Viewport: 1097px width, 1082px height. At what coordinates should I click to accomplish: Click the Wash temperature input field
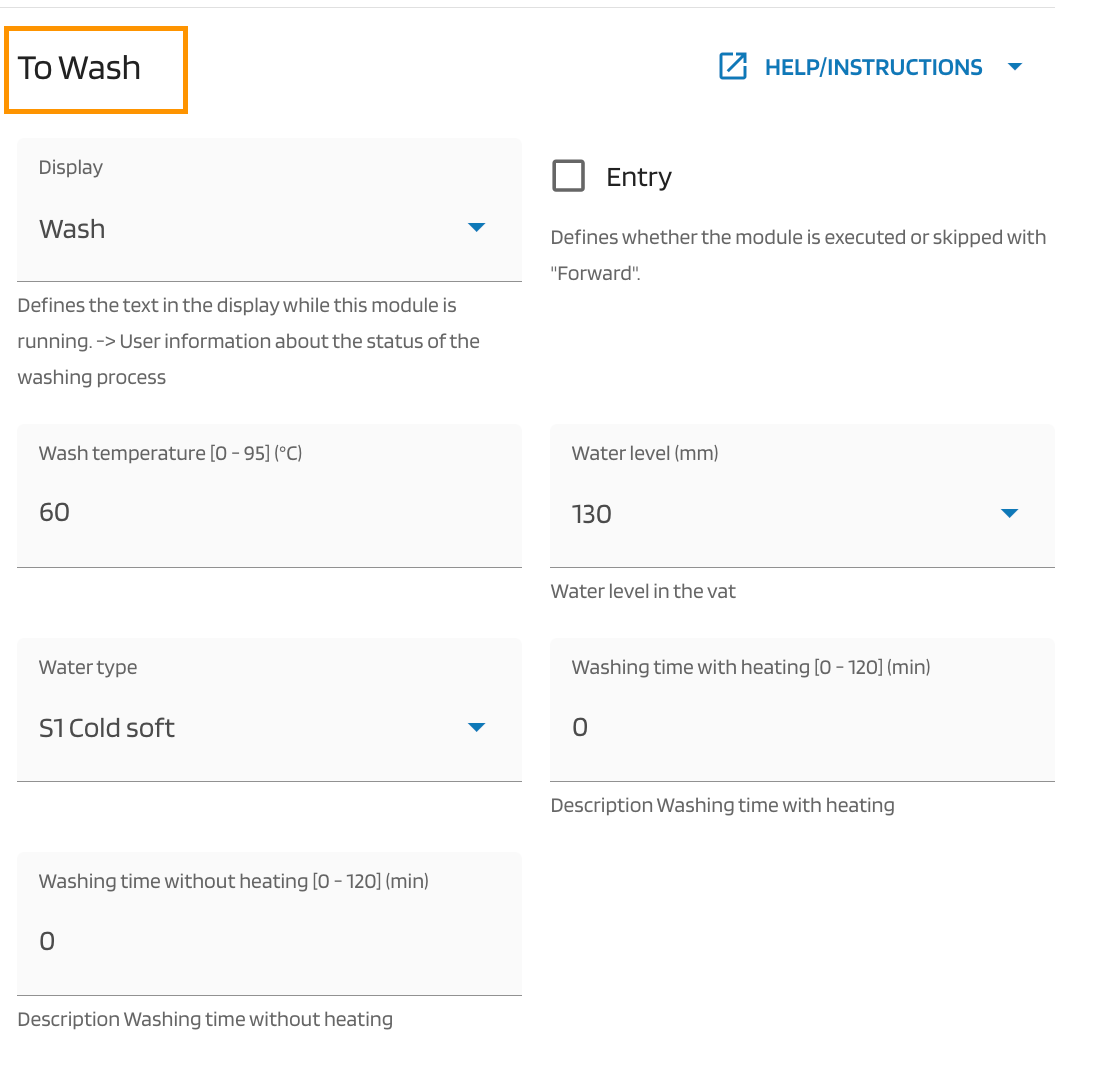269,513
